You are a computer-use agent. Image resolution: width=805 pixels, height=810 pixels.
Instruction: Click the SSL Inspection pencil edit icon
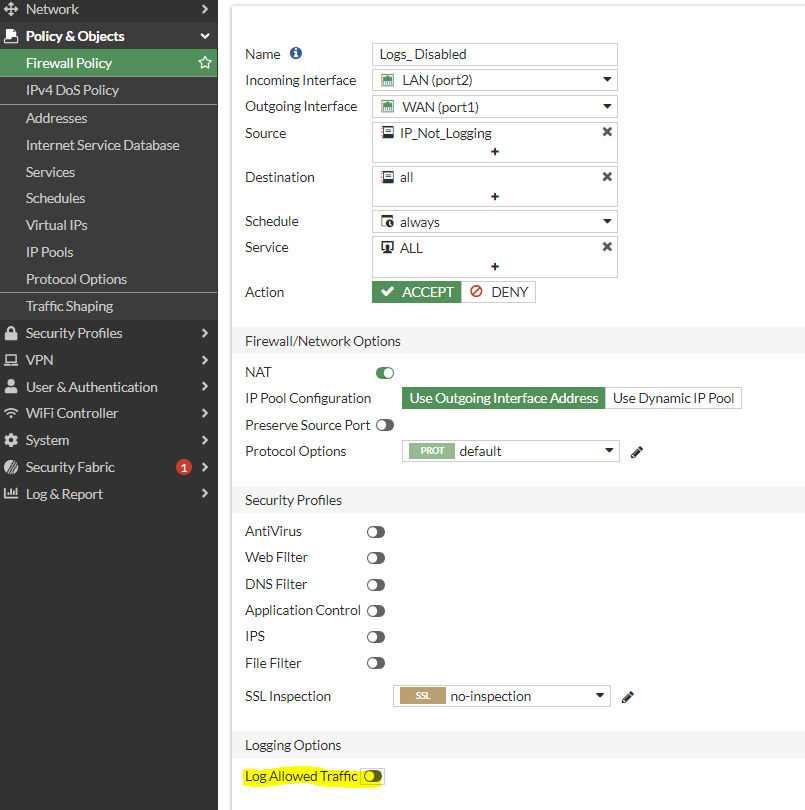628,697
